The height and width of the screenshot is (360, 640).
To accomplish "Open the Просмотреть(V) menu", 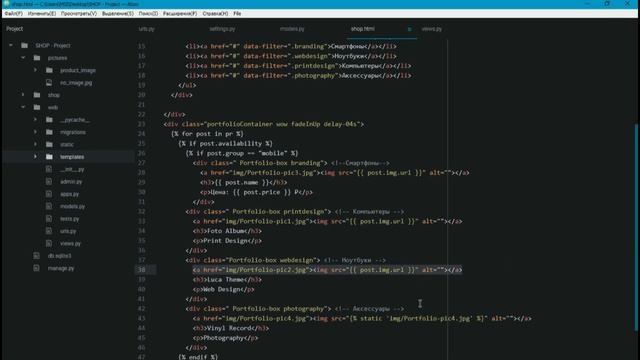I will 79,13.
